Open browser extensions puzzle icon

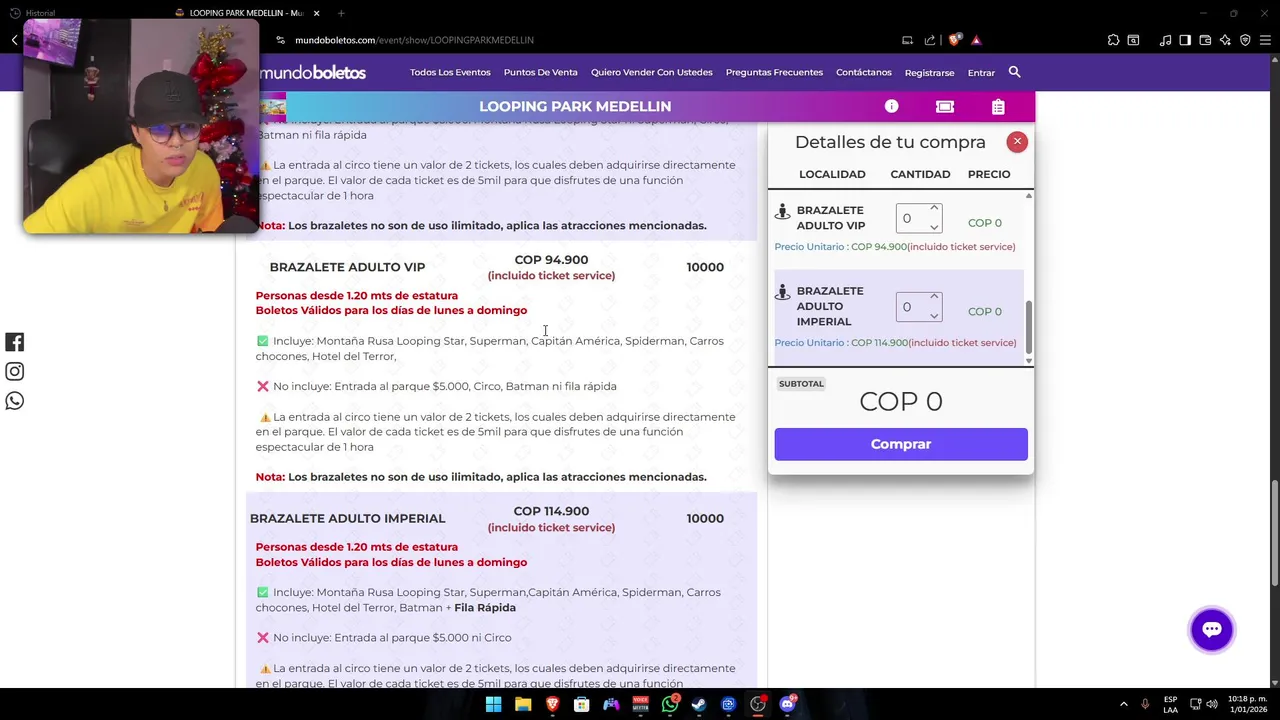(1113, 40)
